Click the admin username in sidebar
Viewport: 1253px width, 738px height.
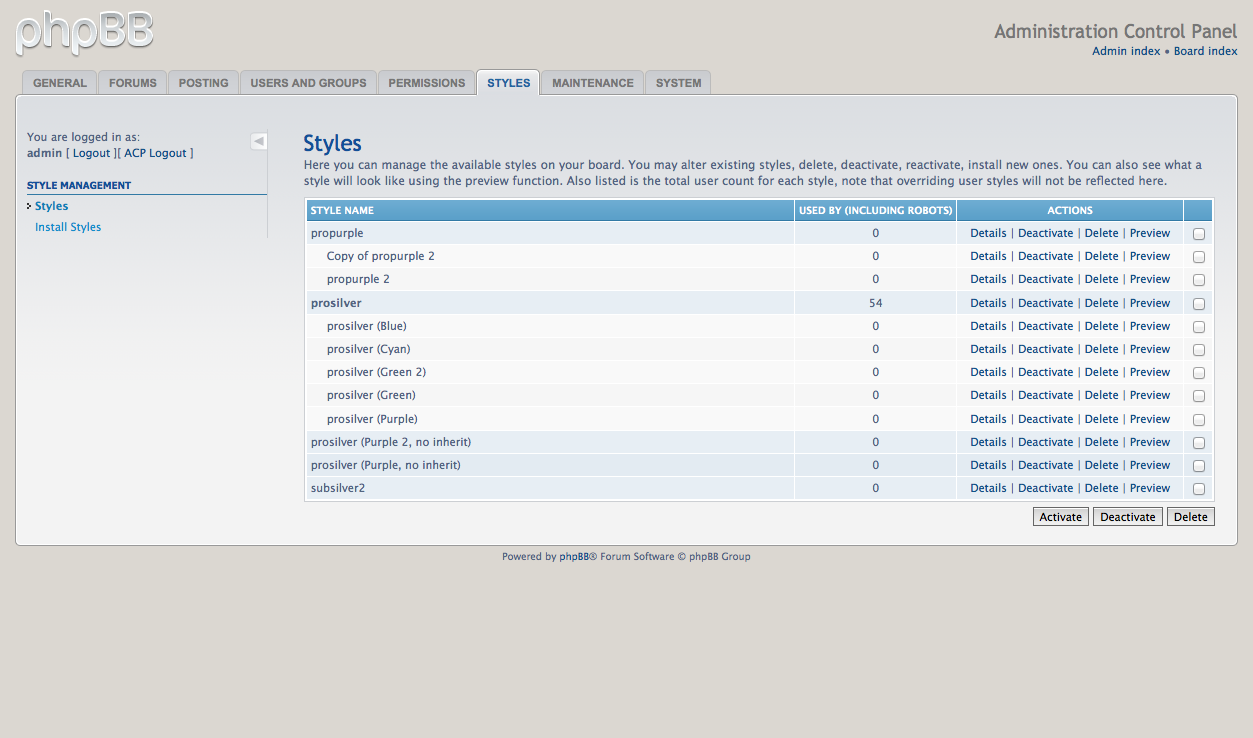pos(44,153)
